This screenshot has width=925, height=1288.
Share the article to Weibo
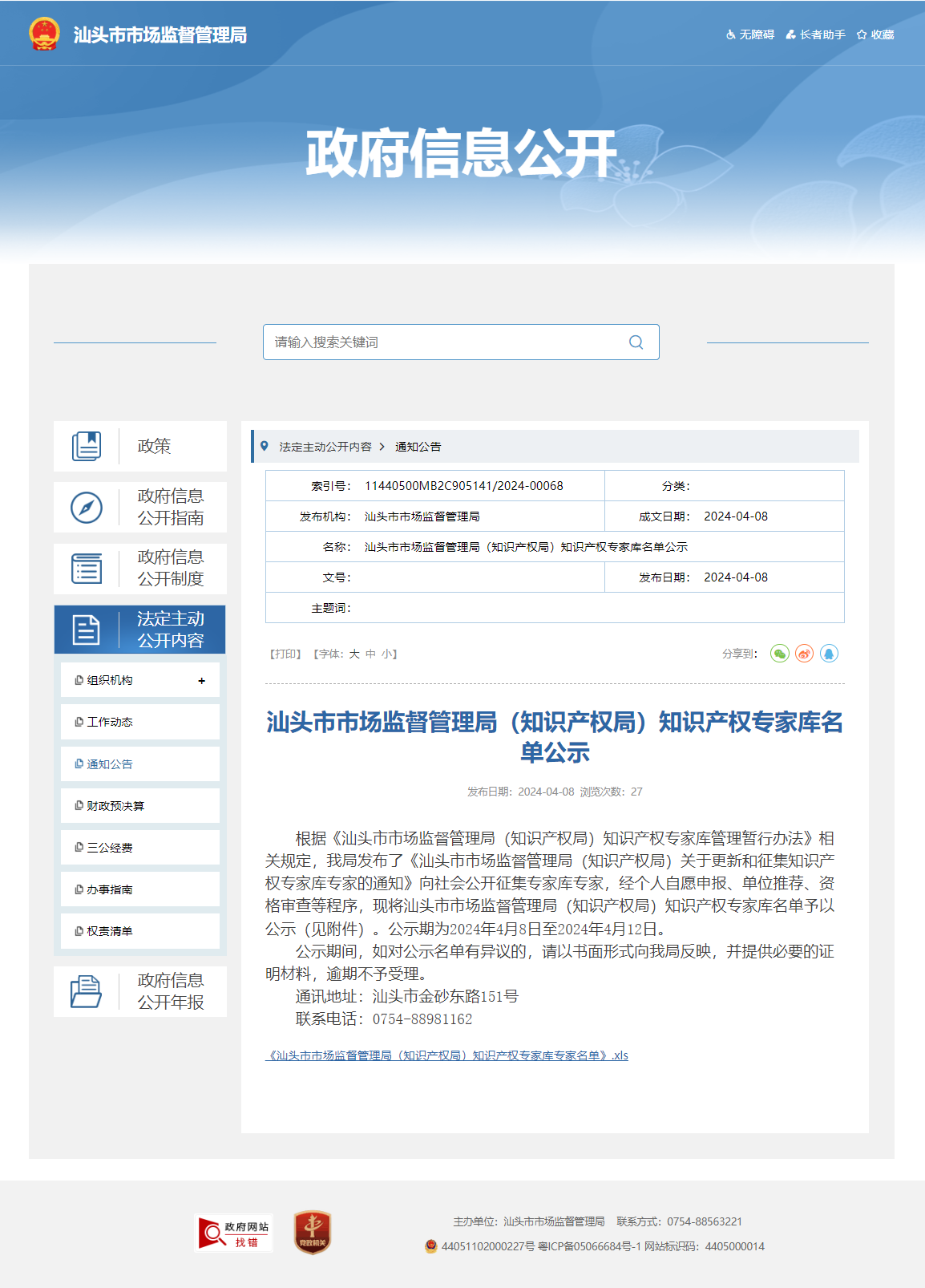point(804,654)
